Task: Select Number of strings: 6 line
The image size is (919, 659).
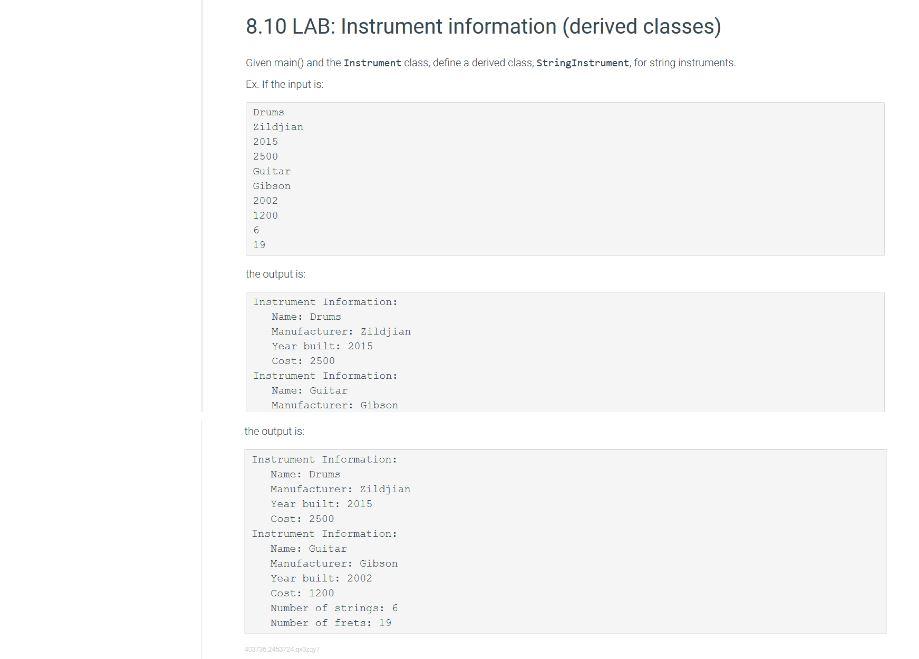Action: click(331, 607)
